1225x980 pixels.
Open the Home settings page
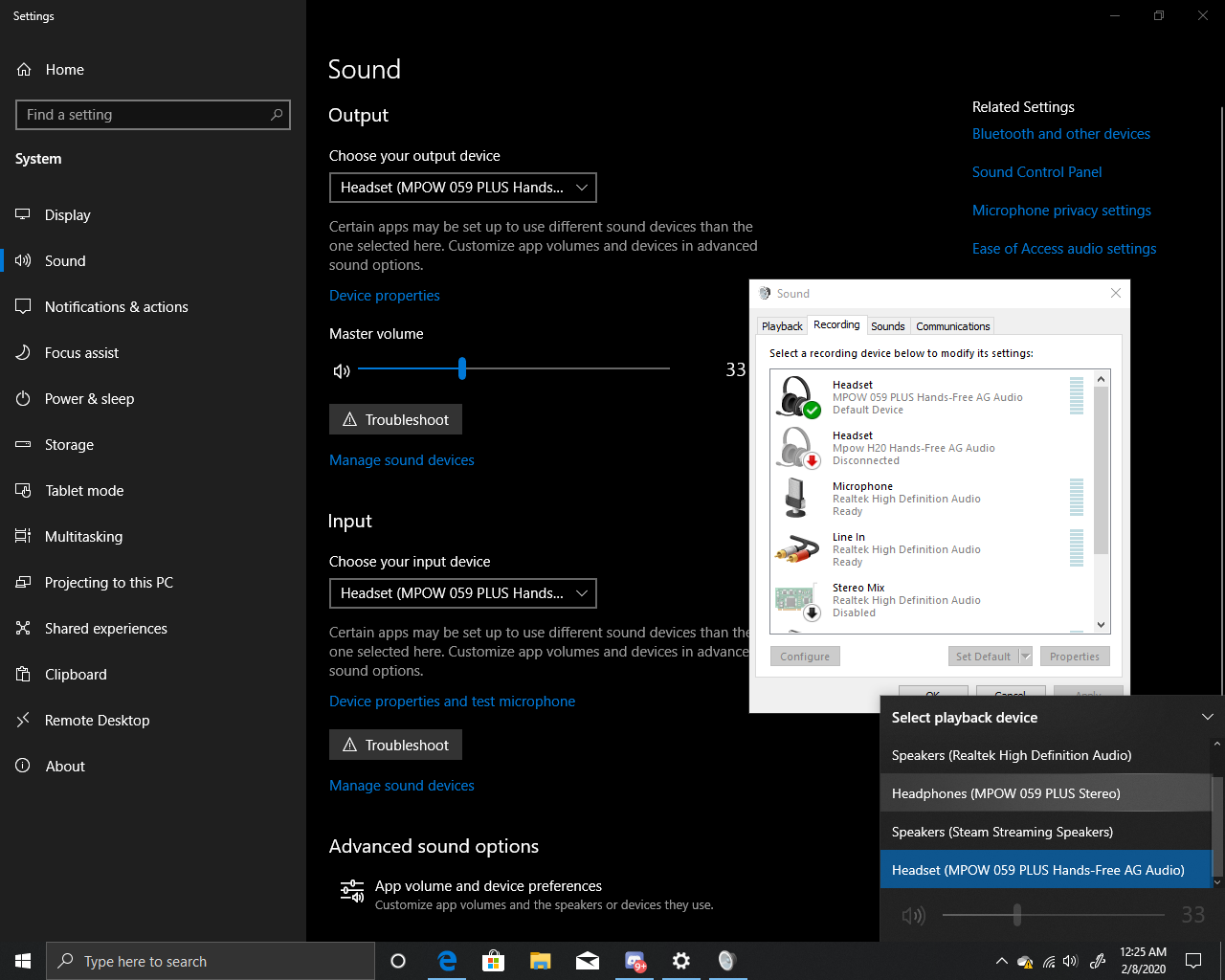click(50, 70)
